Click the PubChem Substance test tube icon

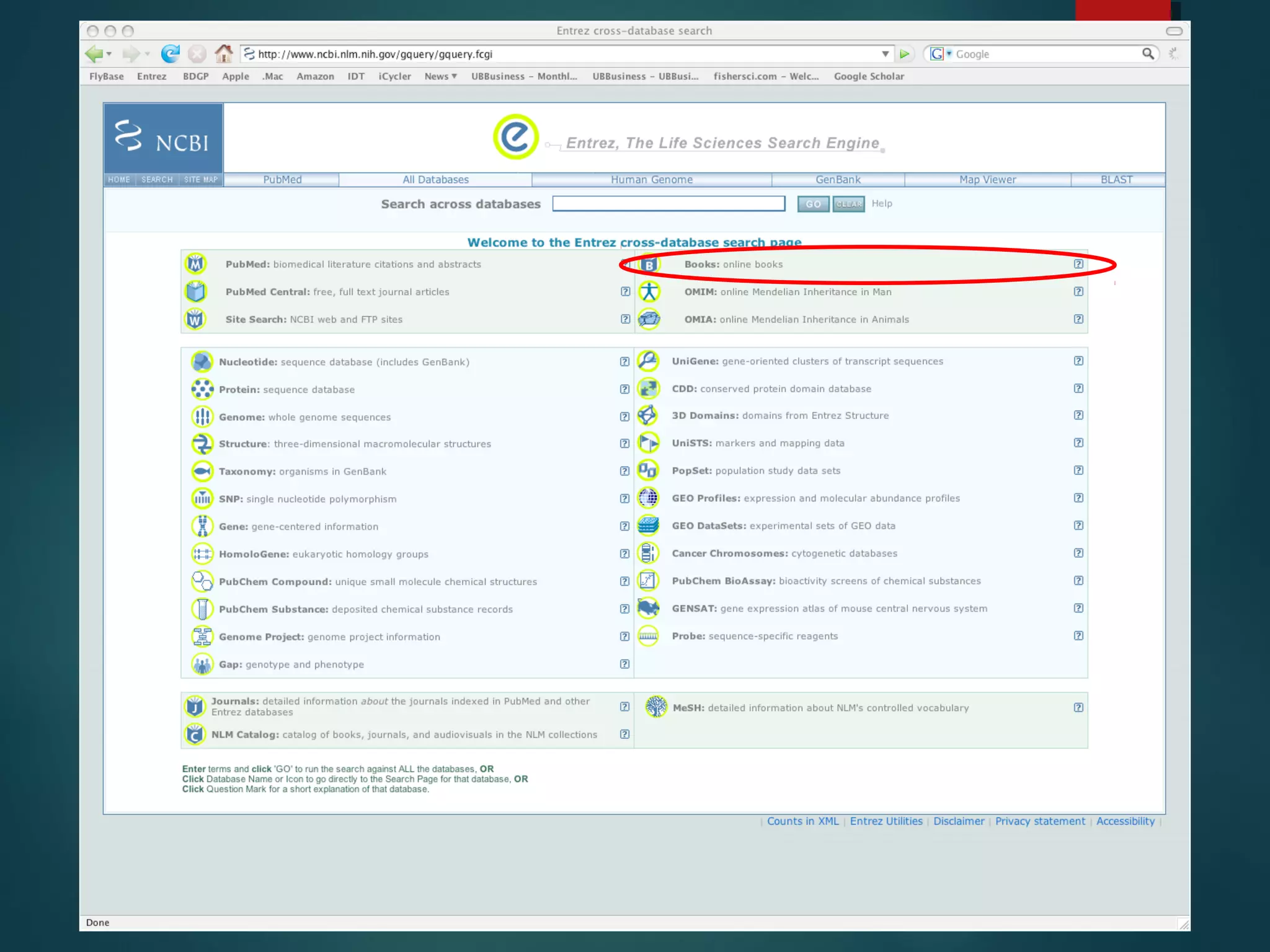pos(202,609)
